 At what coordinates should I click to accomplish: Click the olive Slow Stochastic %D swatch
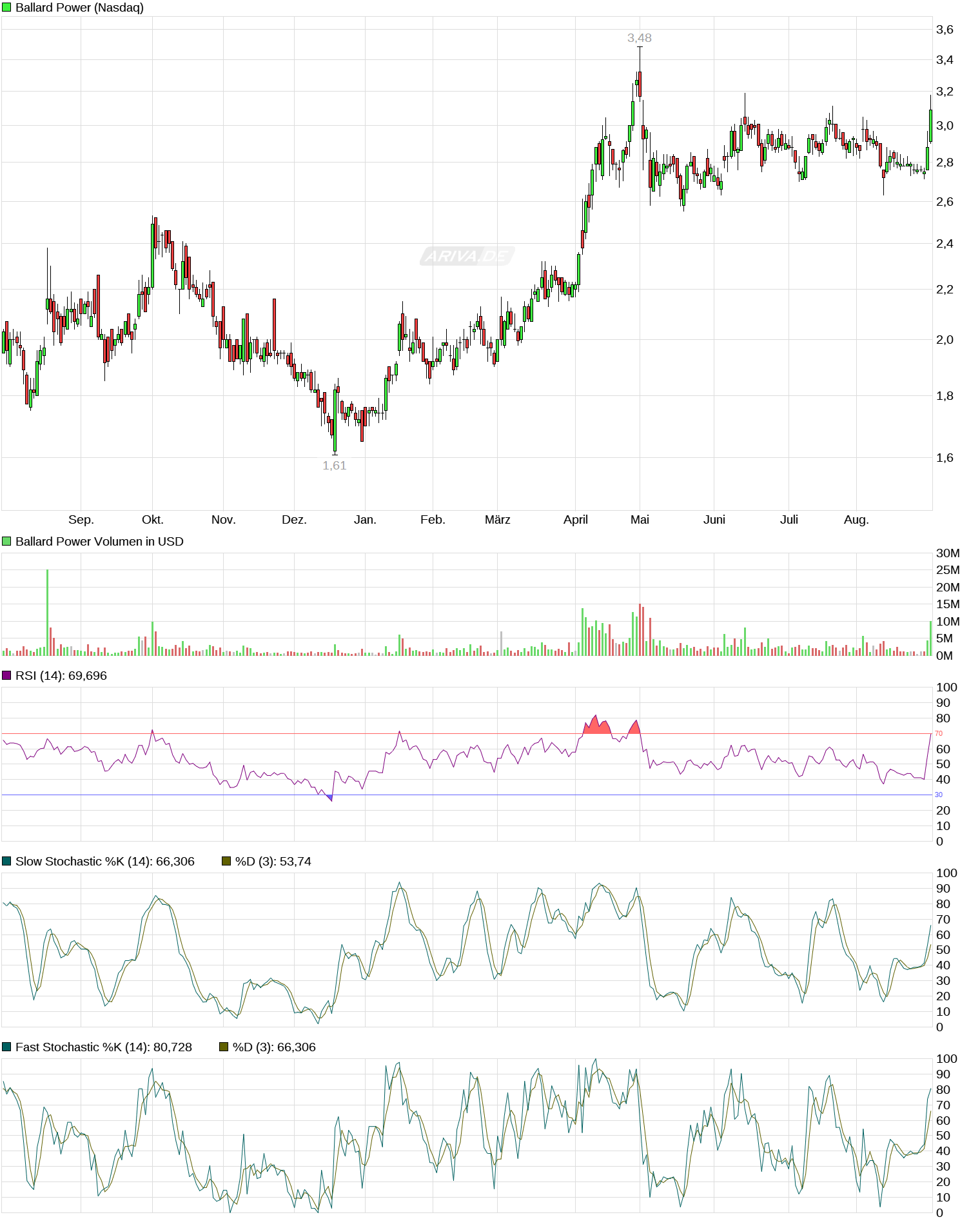(226, 862)
